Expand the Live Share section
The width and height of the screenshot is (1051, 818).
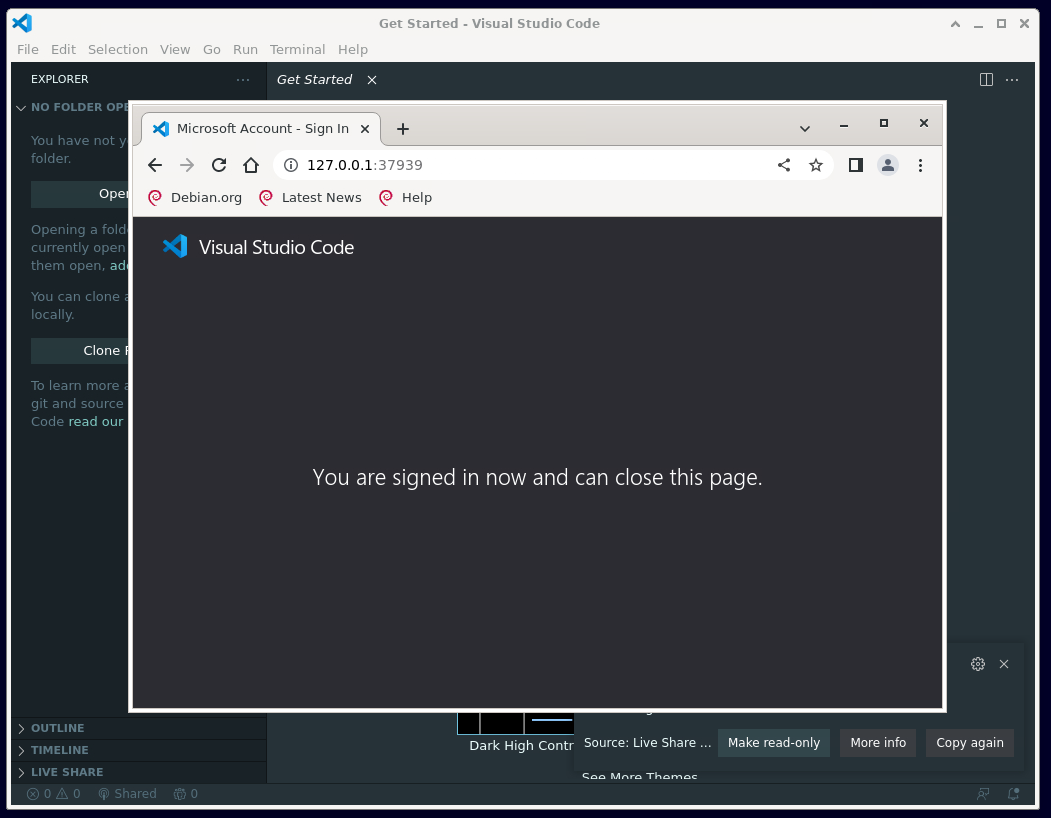66,772
